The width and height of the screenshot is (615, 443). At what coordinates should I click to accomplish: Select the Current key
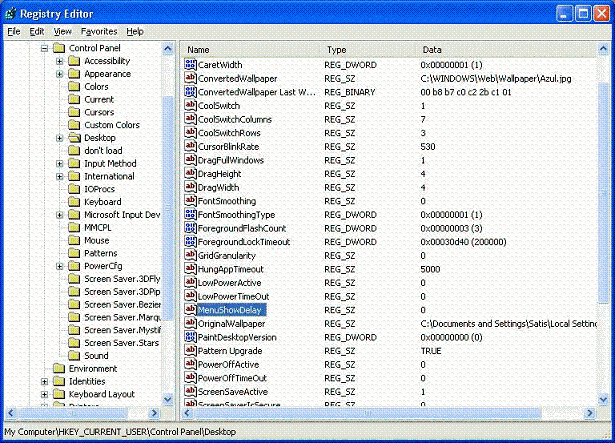(99, 99)
